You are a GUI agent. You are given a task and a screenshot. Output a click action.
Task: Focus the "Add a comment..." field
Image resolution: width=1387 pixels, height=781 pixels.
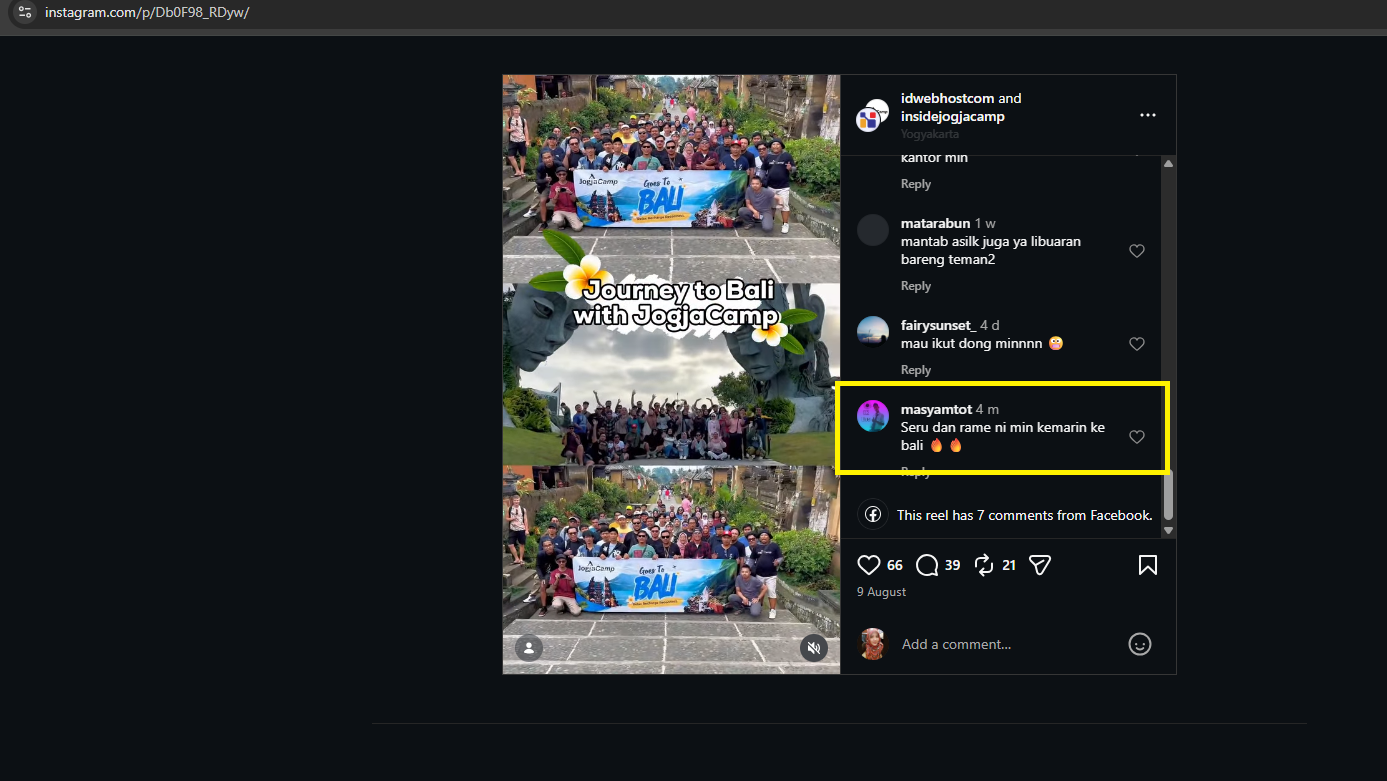[1008, 644]
